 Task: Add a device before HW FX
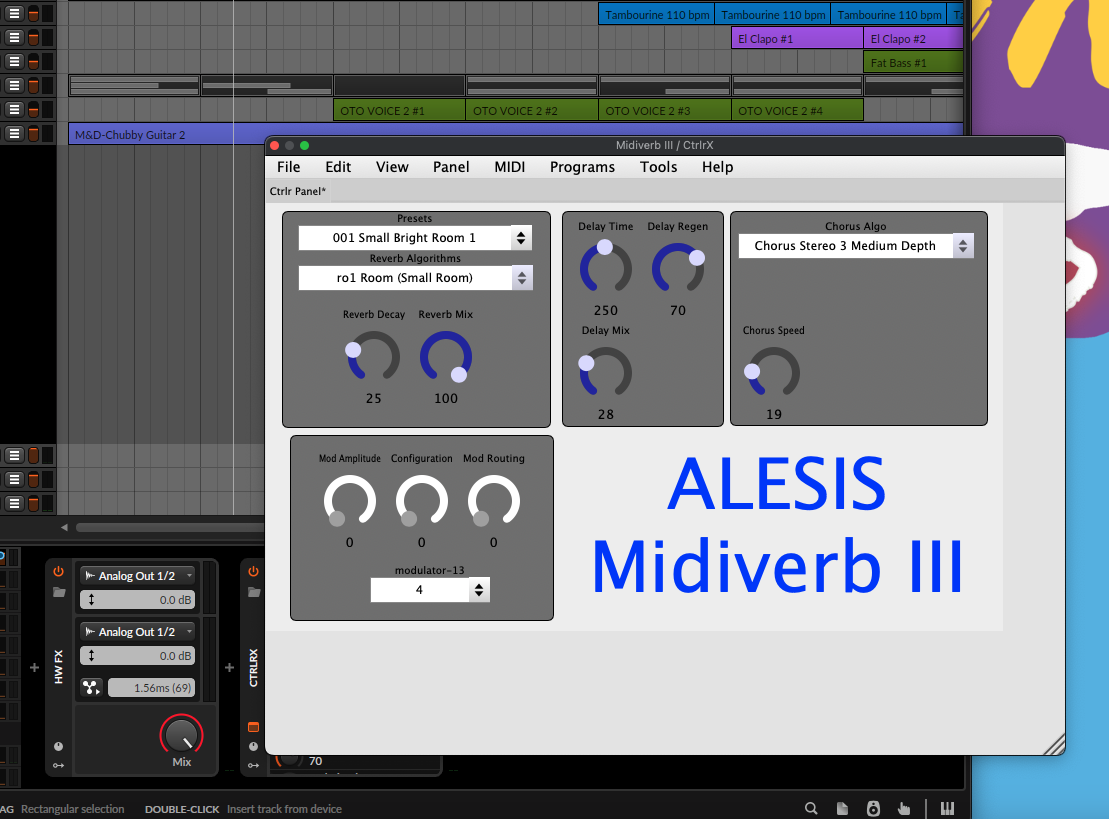point(34,667)
